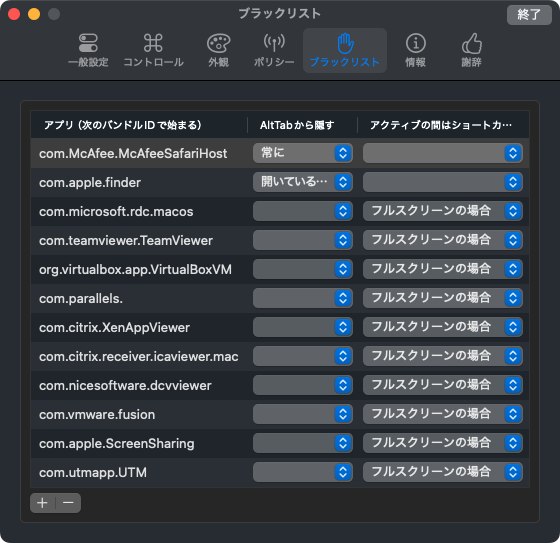Image resolution: width=560 pixels, height=543 pixels.
Task: Open hide dropdown for com.teamviewer.TeamViewer
Action: pyautogui.click(x=303, y=240)
